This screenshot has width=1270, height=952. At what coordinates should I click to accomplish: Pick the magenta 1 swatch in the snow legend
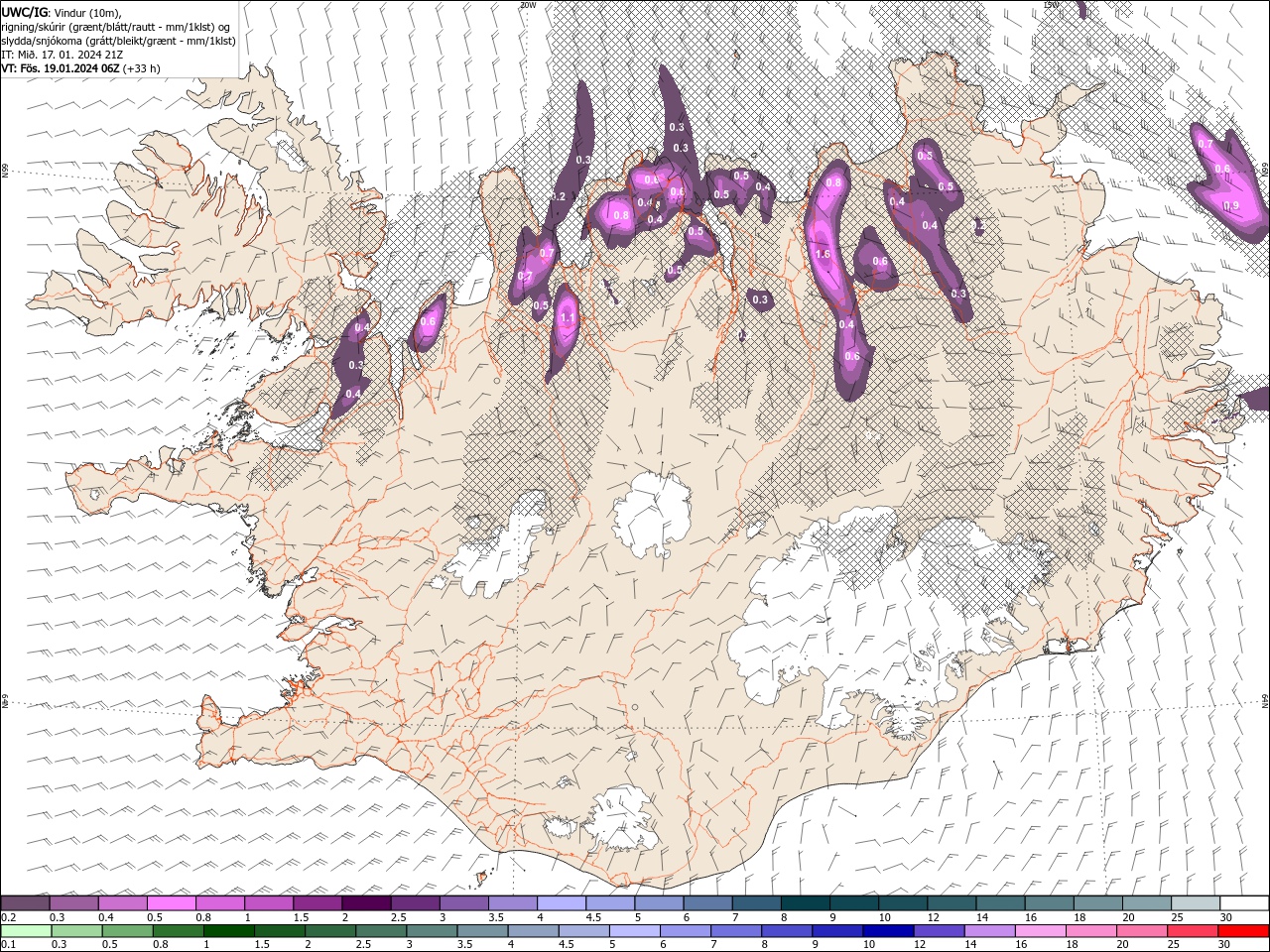[x=269, y=903]
